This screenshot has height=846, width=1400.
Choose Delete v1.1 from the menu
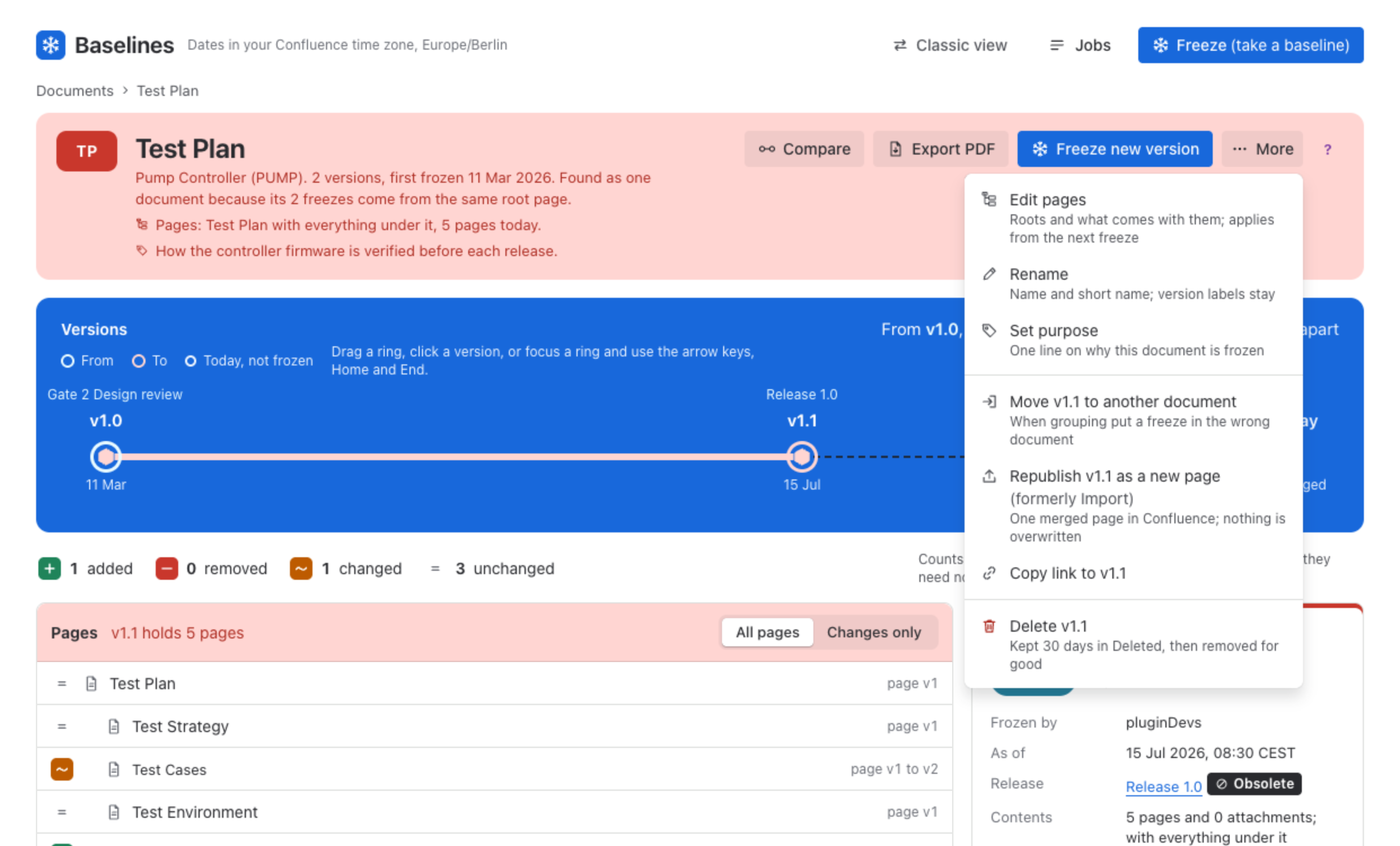[1133, 644]
